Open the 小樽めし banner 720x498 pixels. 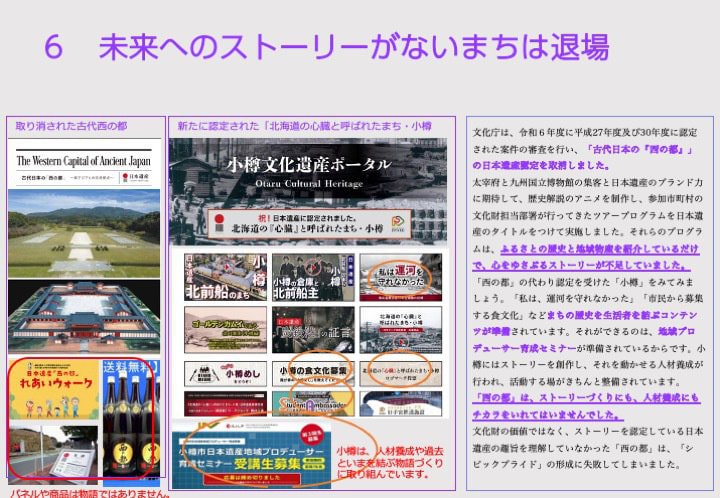[225, 372]
